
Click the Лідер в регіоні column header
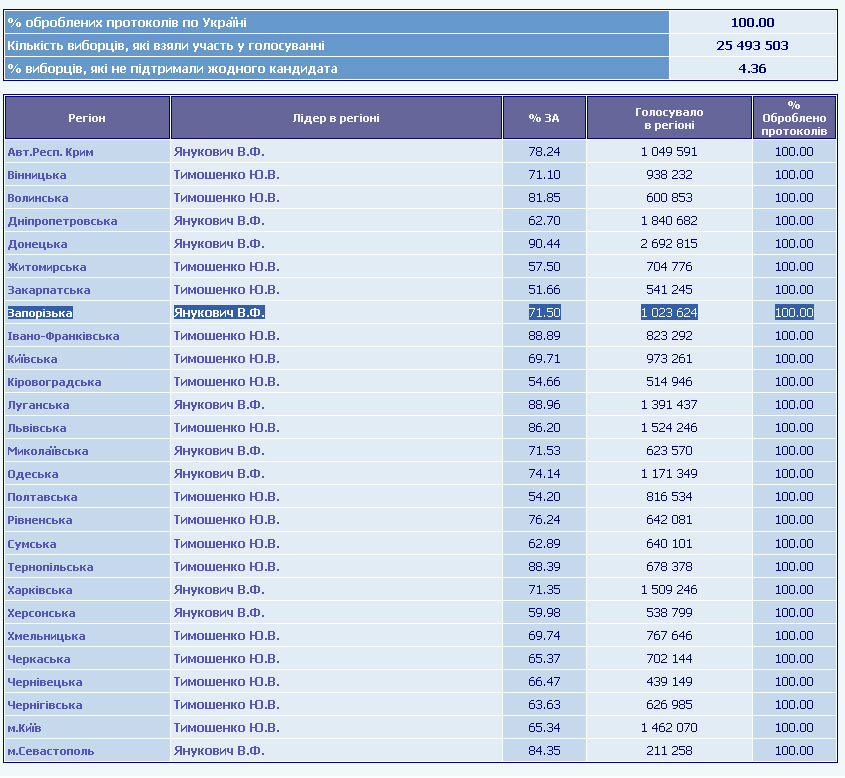point(336,118)
